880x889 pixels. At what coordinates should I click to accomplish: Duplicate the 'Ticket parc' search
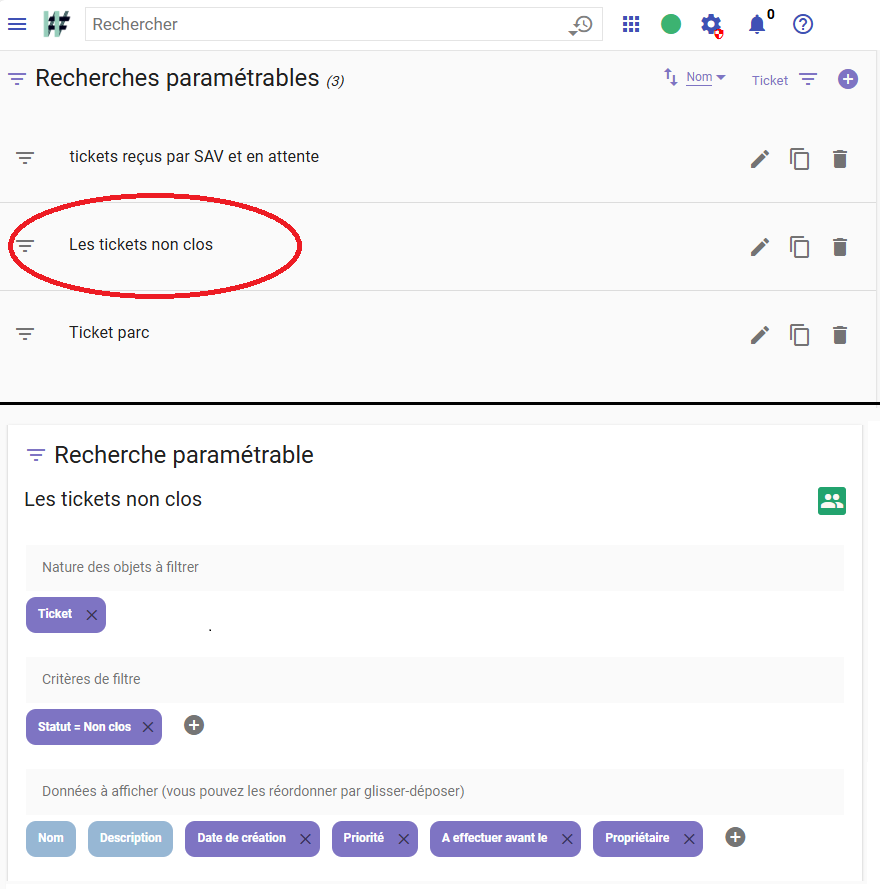pos(800,335)
